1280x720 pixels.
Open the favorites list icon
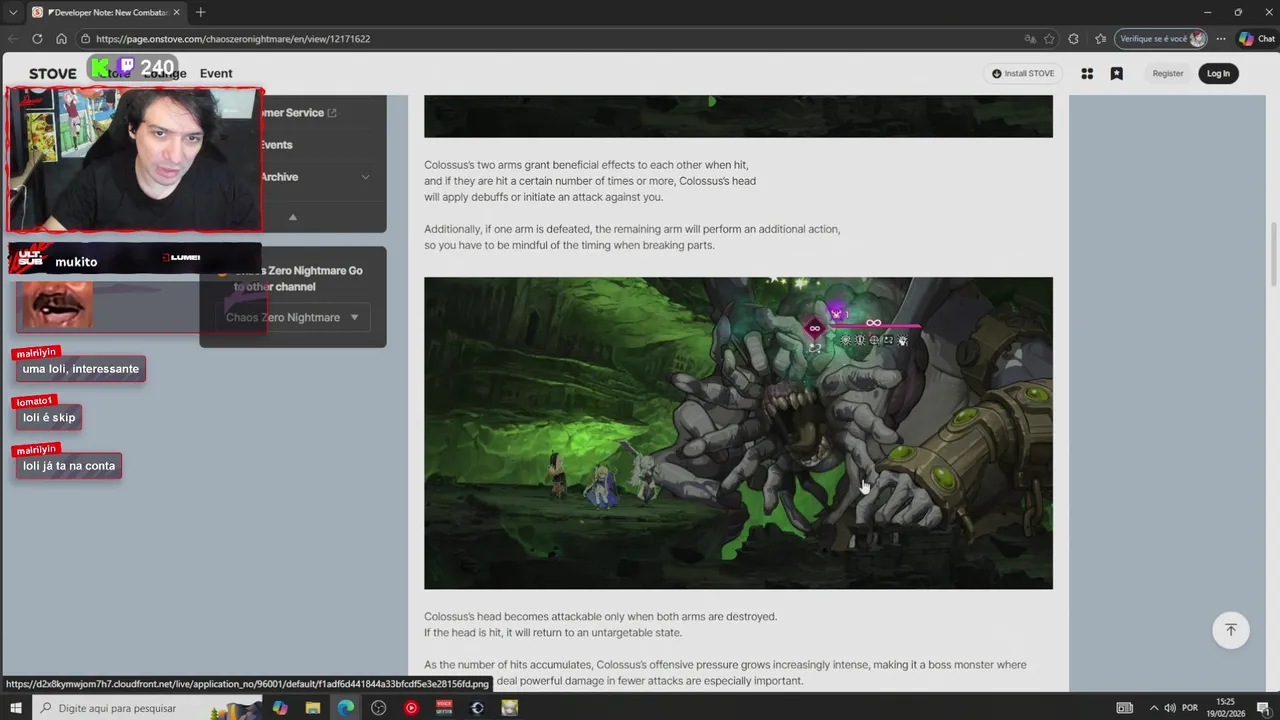point(1100,39)
